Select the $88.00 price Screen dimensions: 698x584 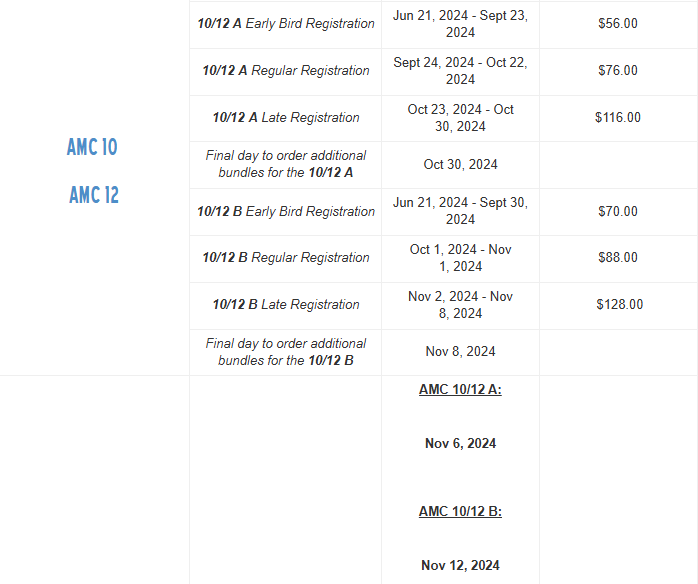tap(617, 258)
